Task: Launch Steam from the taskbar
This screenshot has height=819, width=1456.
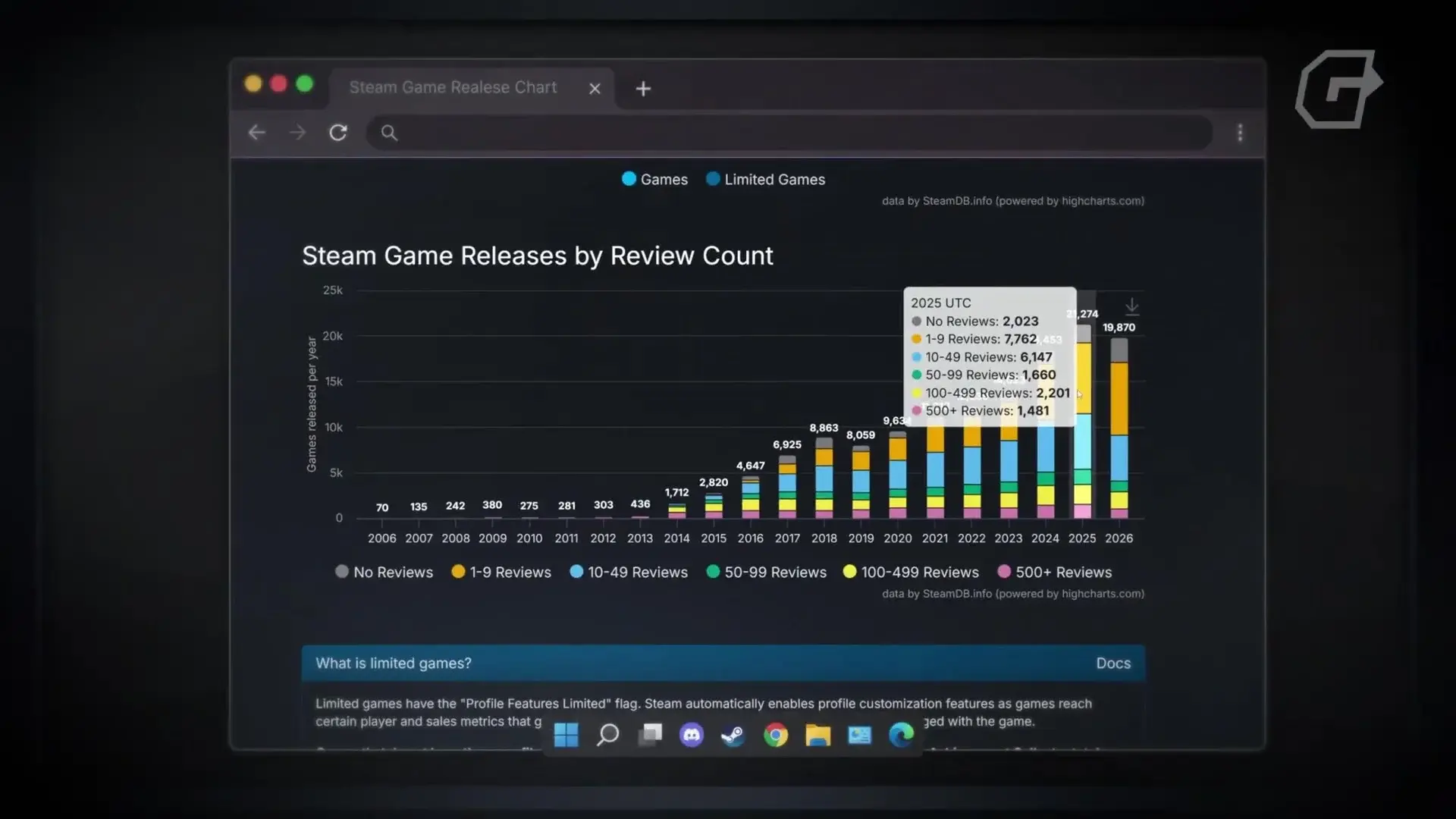Action: point(733,734)
